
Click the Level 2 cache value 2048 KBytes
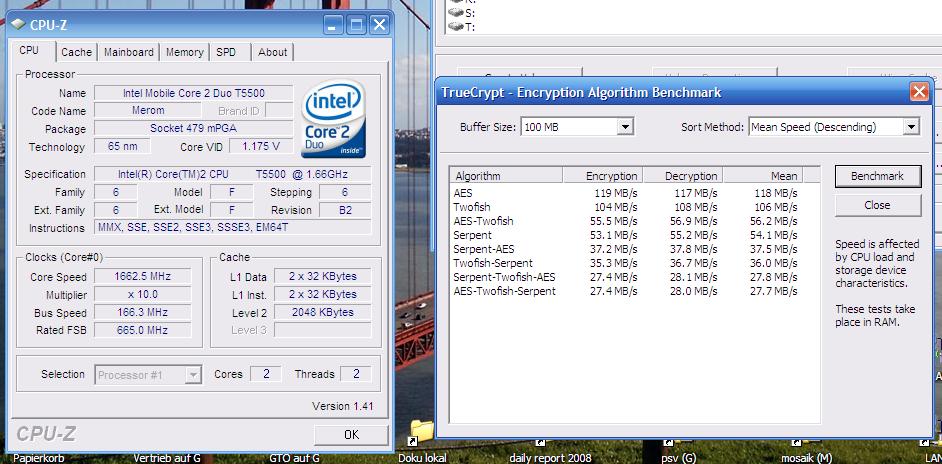point(323,313)
